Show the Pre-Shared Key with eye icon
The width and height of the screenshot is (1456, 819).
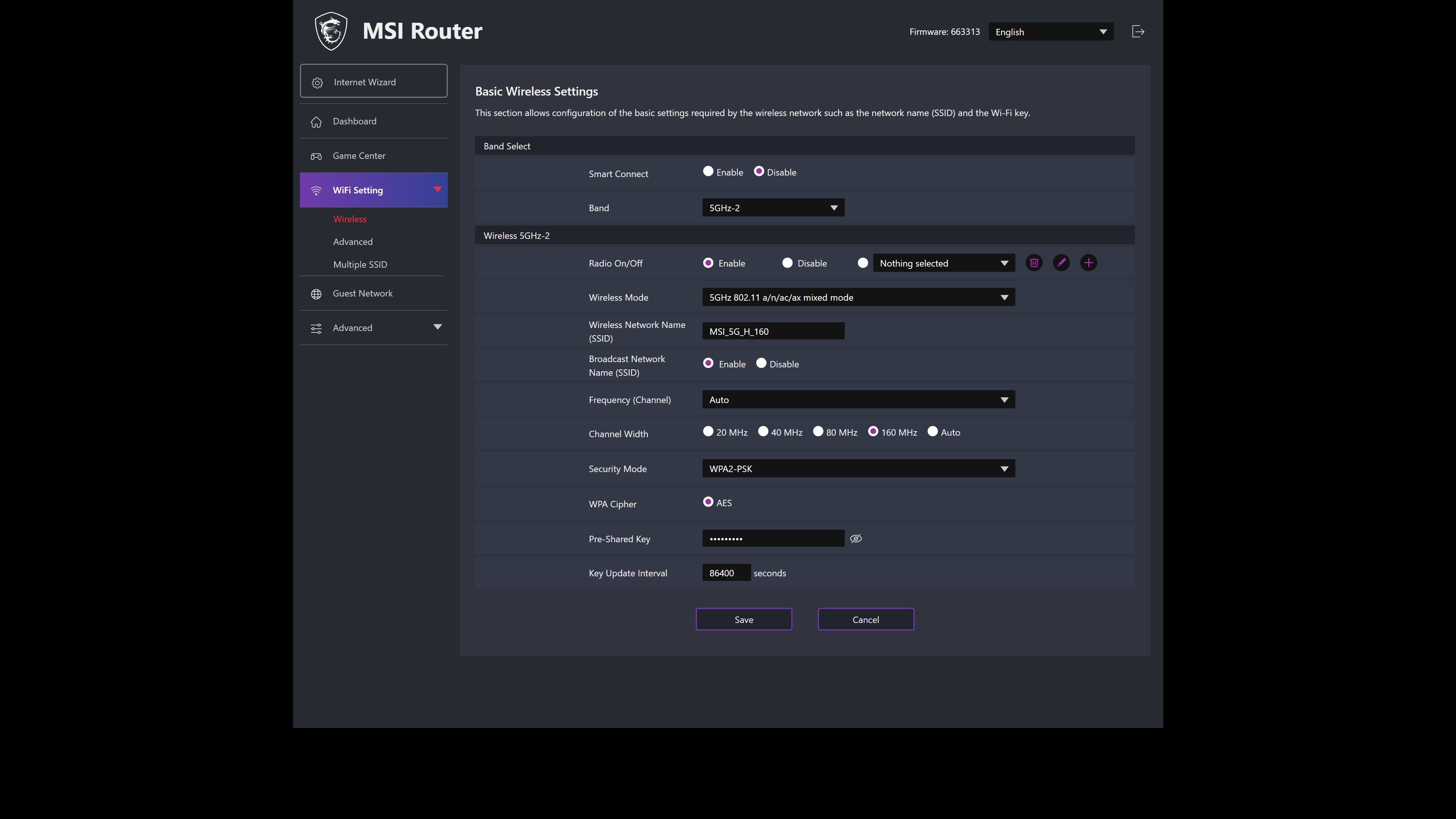pos(856,539)
